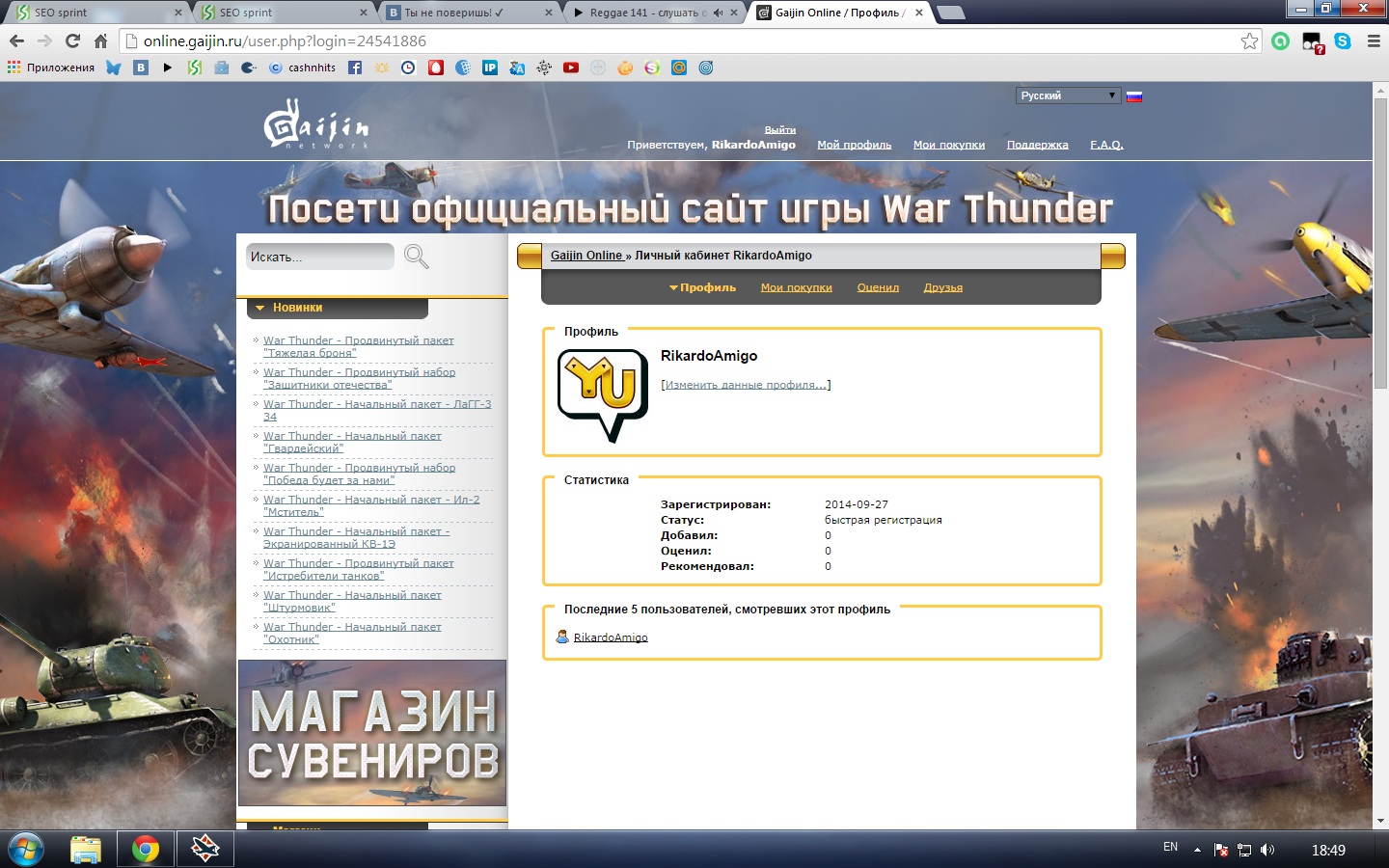The image size is (1389, 868).
Task: Show hidden system tray icons
Action: click(x=1197, y=850)
